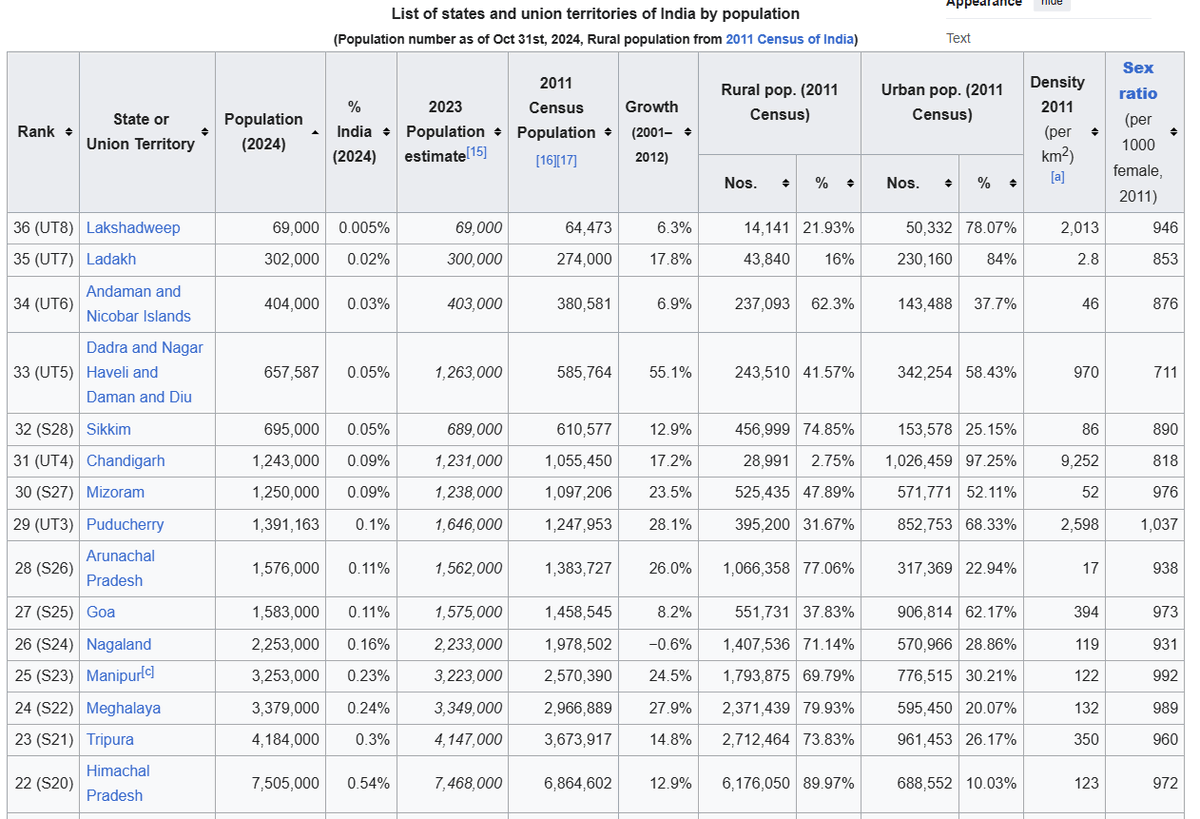The image size is (1200, 819).
Task: Click the Lakshadweep link
Action: [x=133, y=227]
